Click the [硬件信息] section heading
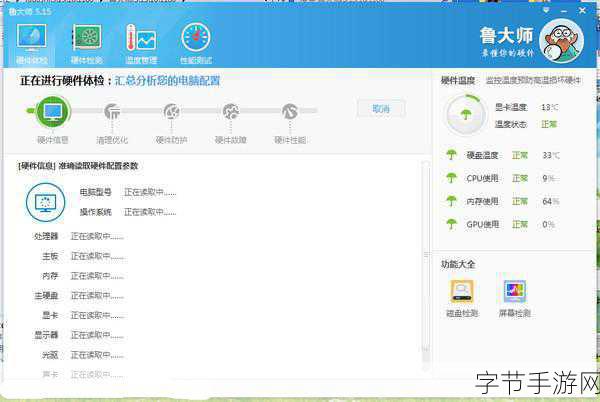This screenshot has height=402, width=600. click(x=37, y=166)
